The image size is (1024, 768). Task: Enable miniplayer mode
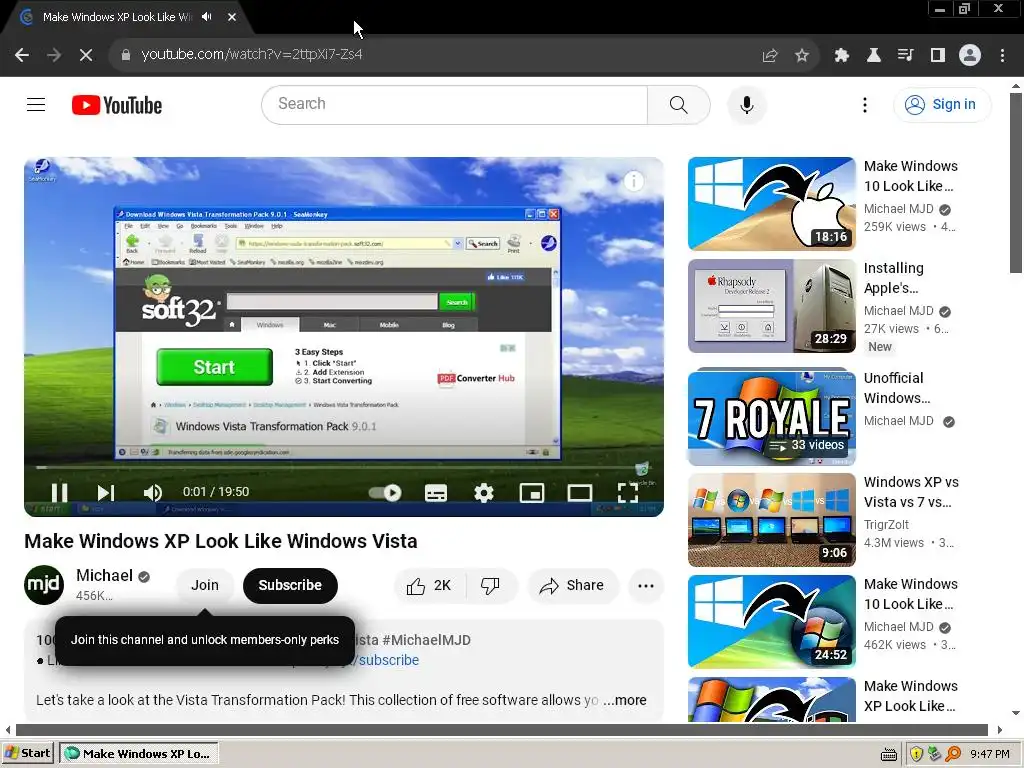532,492
